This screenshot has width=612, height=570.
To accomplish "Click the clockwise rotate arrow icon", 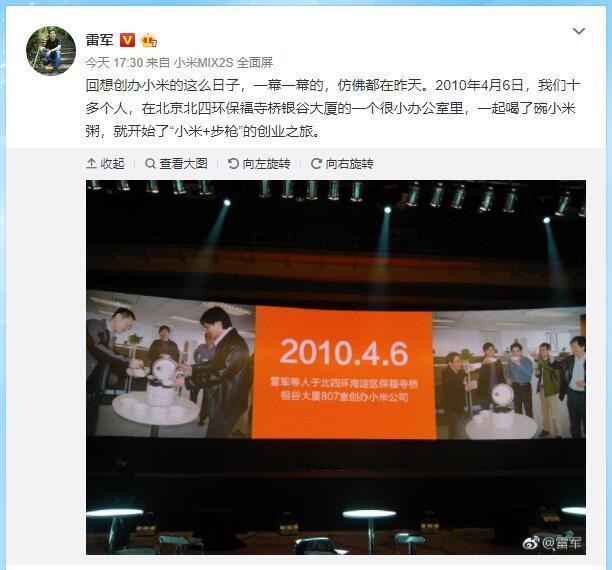I will tap(316, 163).
